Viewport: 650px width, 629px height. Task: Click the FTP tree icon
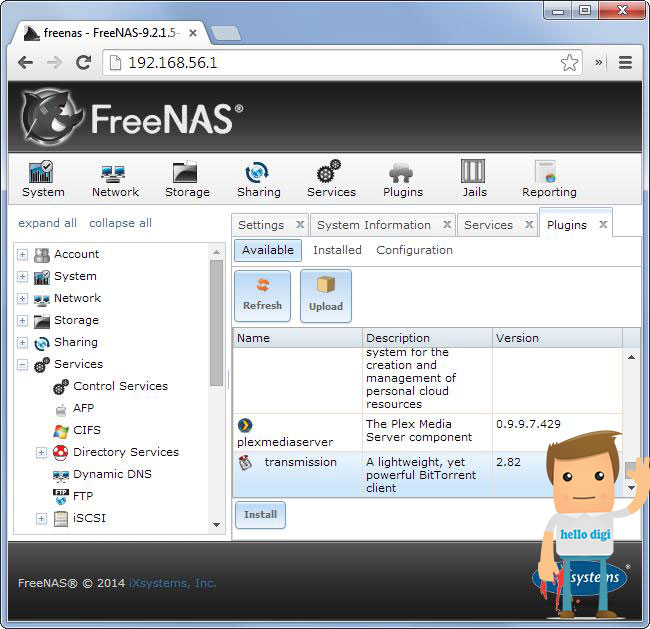tap(61, 497)
